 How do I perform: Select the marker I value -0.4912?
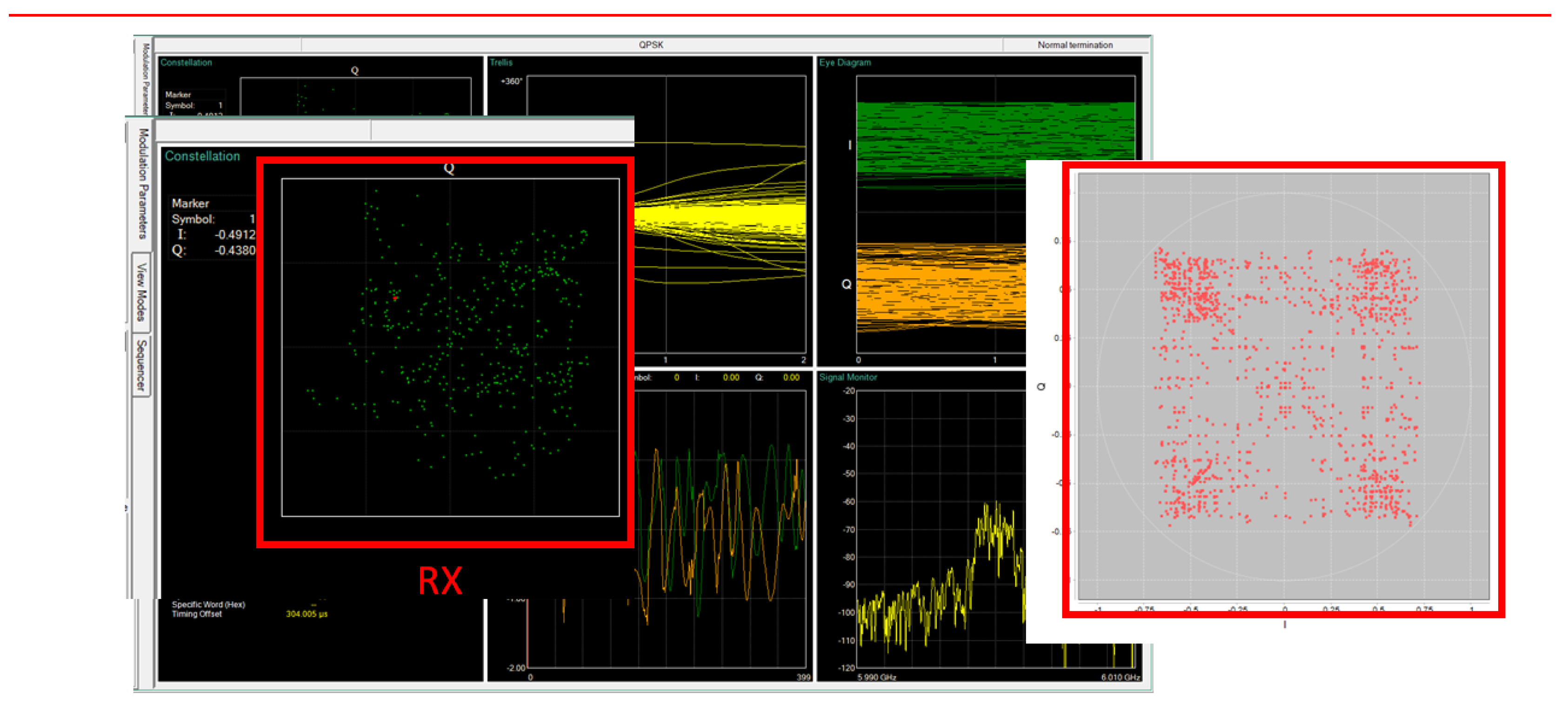pos(234,235)
